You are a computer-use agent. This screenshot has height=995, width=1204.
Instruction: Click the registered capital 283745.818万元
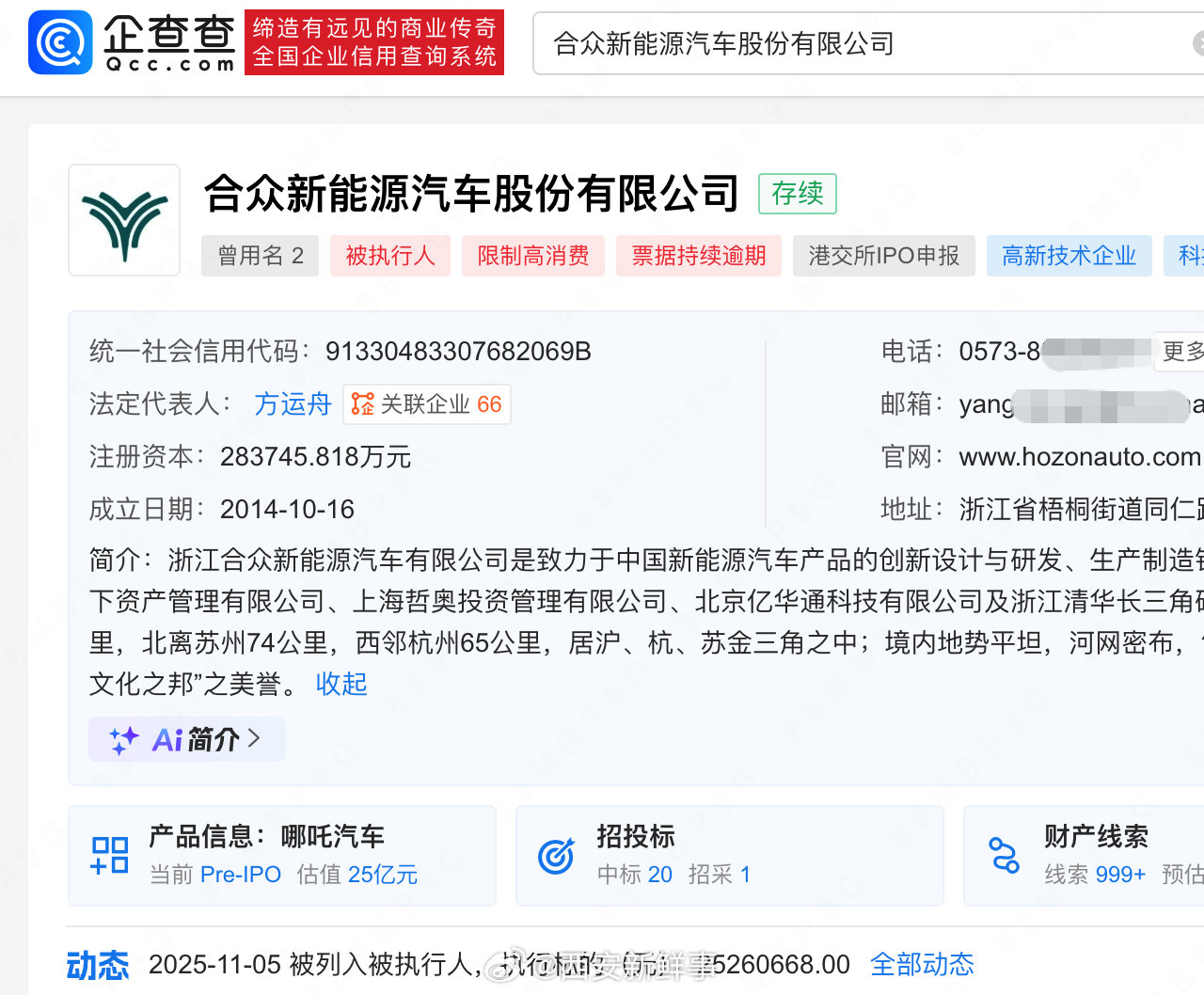click(x=316, y=457)
